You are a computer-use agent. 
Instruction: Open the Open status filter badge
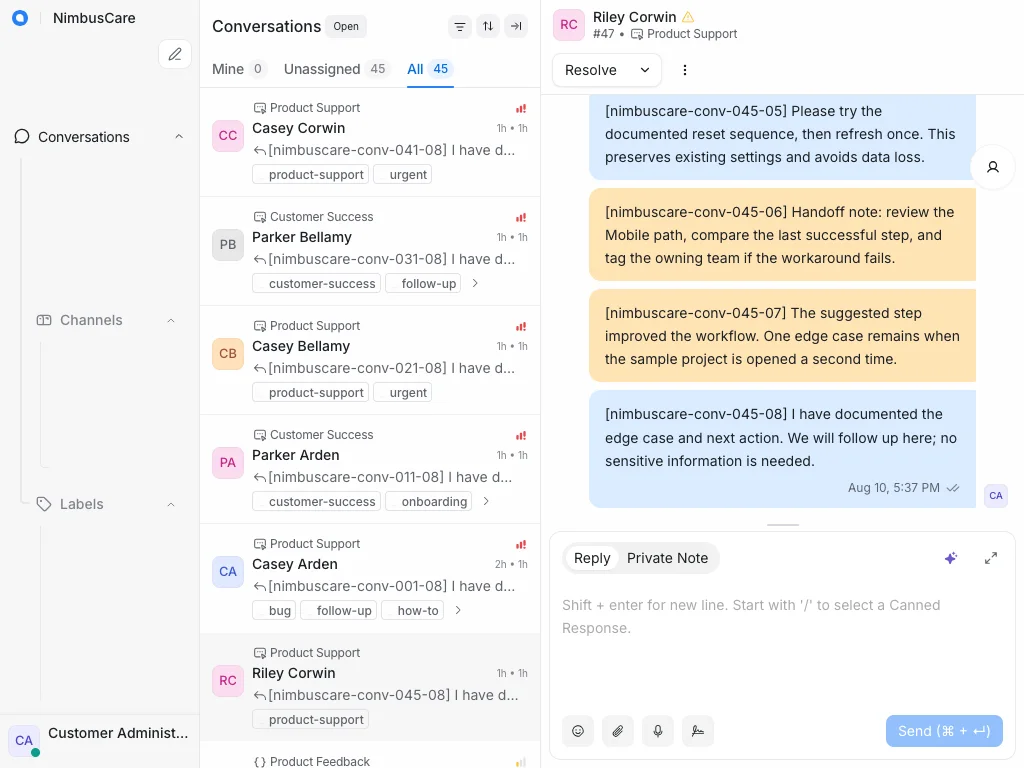coord(345,26)
